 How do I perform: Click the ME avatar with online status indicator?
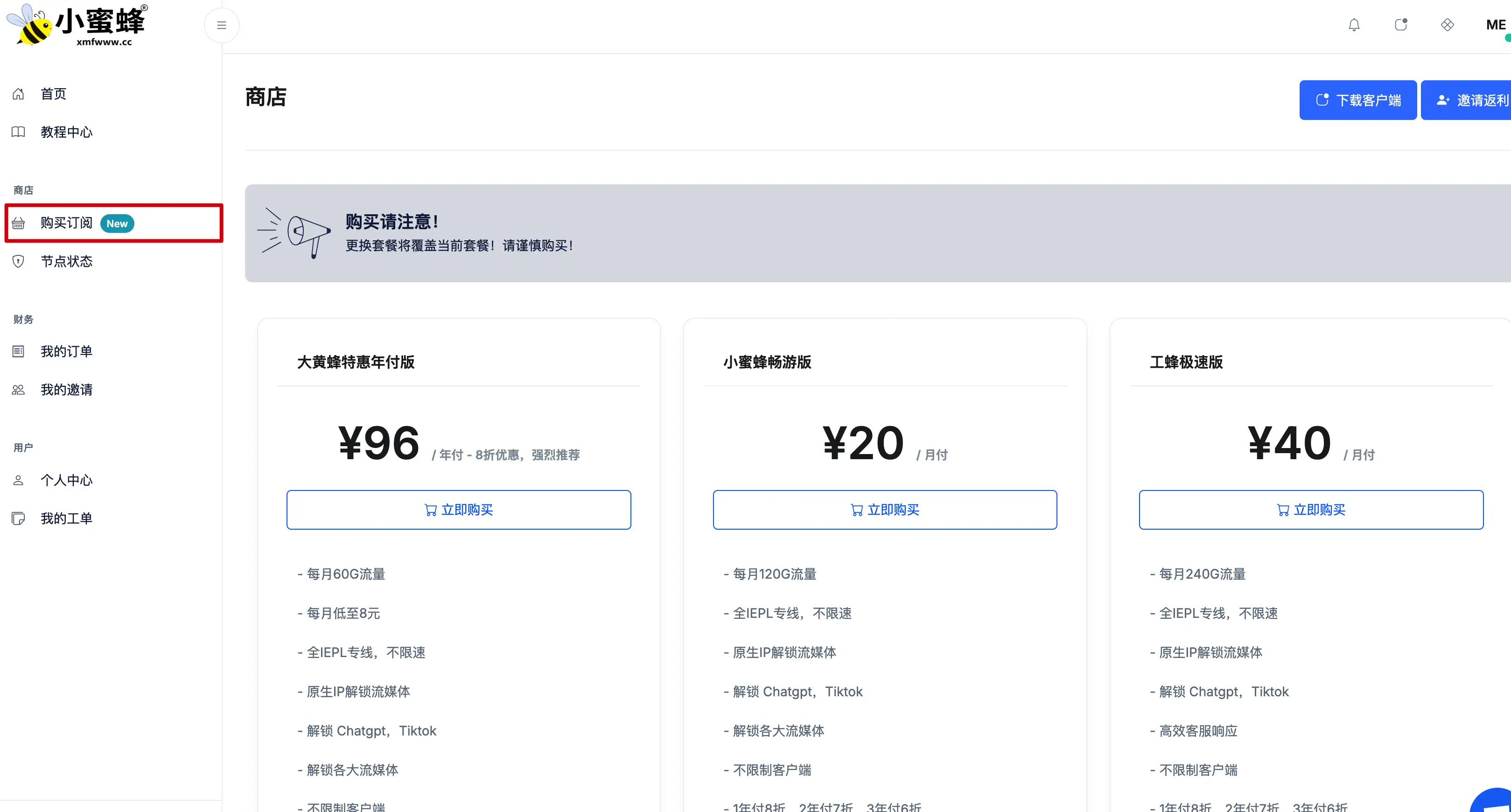coord(1495,25)
